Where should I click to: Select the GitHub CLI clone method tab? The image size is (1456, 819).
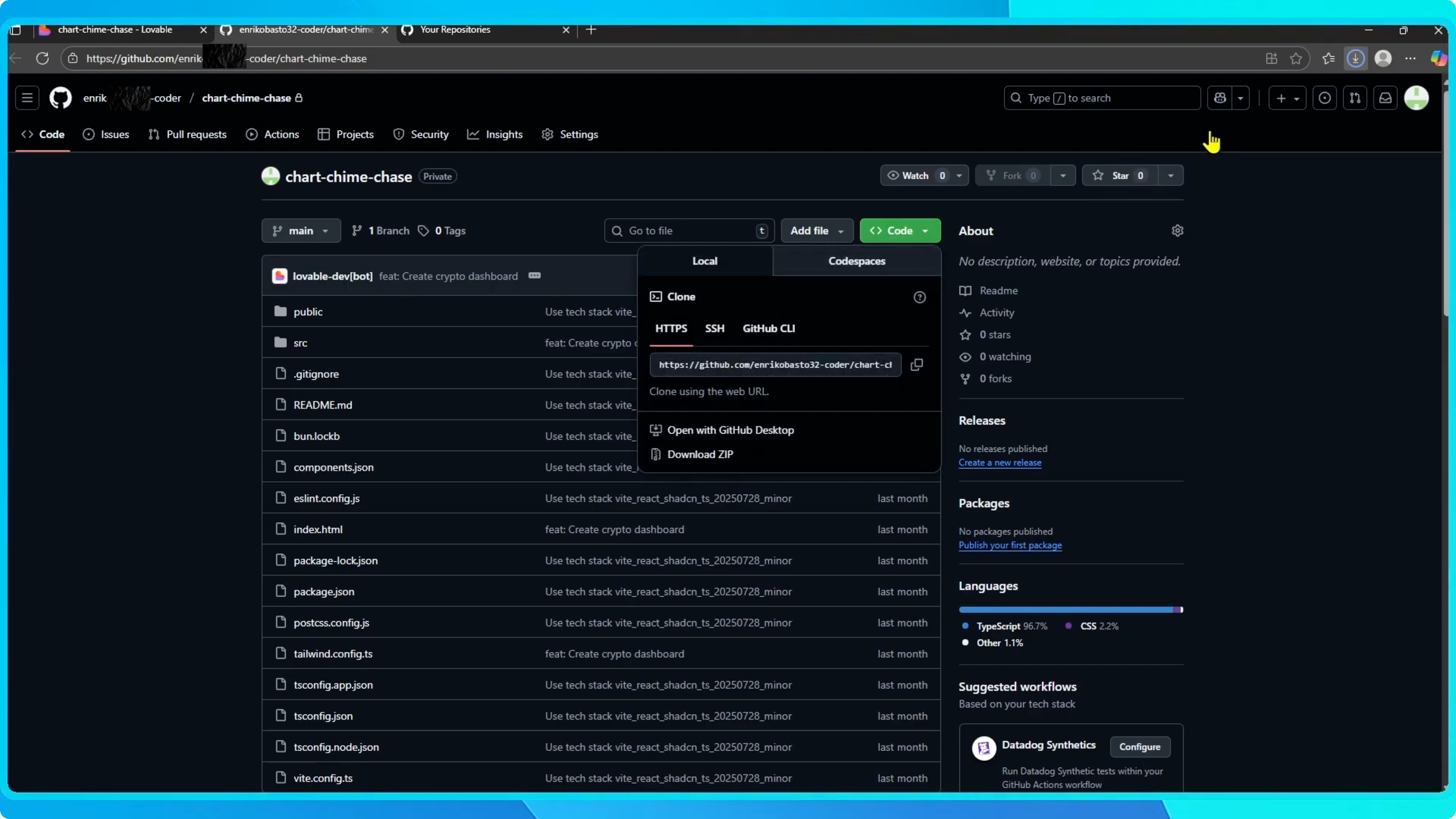(x=769, y=328)
